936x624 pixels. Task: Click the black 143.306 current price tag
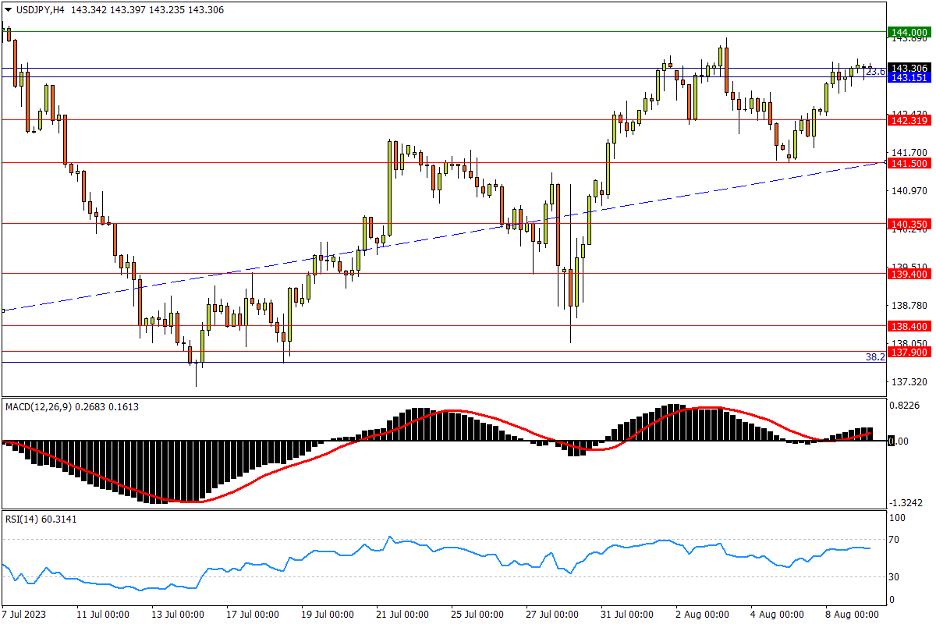point(909,68)
